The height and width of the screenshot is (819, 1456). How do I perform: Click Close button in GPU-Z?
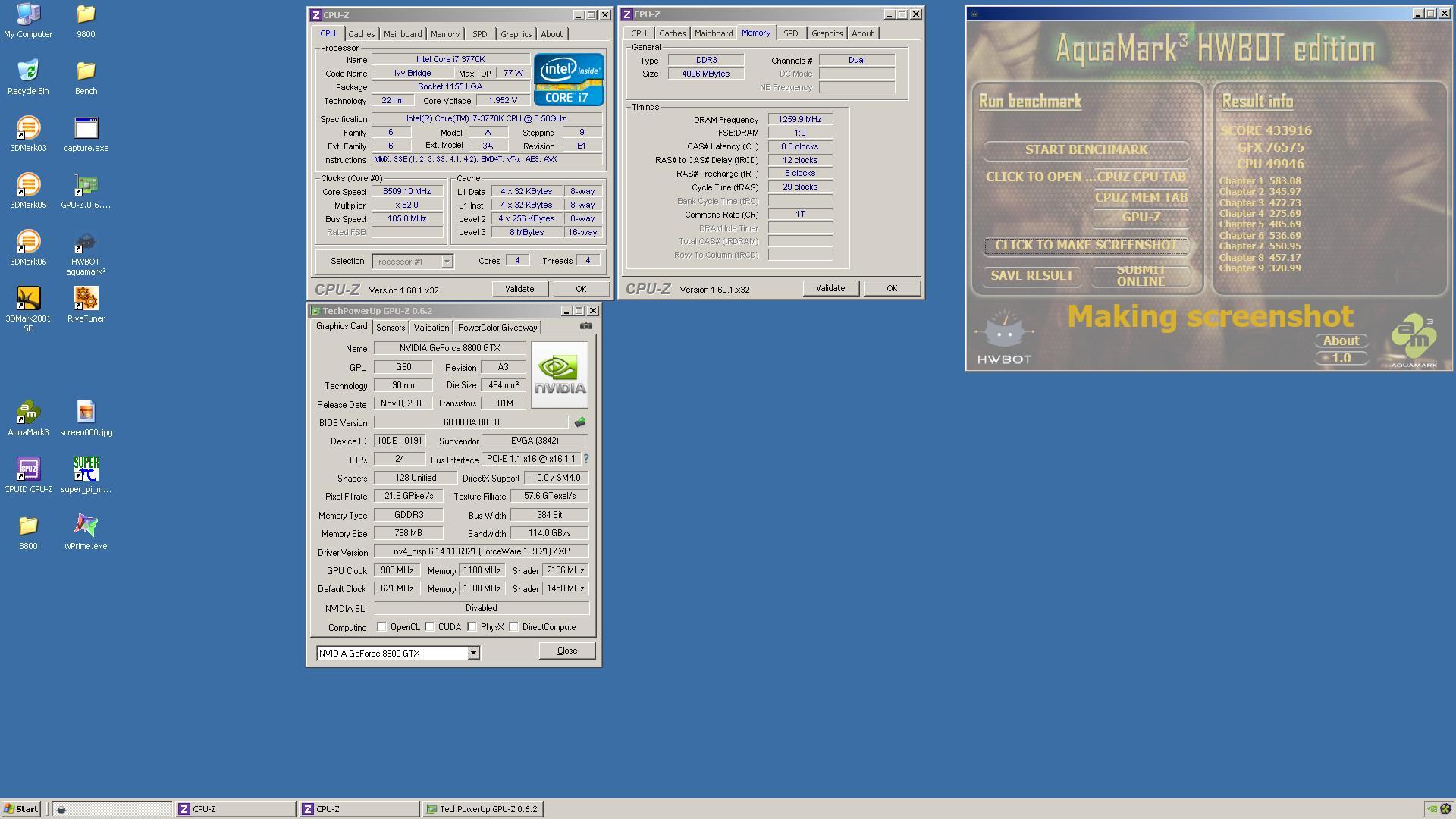coord(567,651)
